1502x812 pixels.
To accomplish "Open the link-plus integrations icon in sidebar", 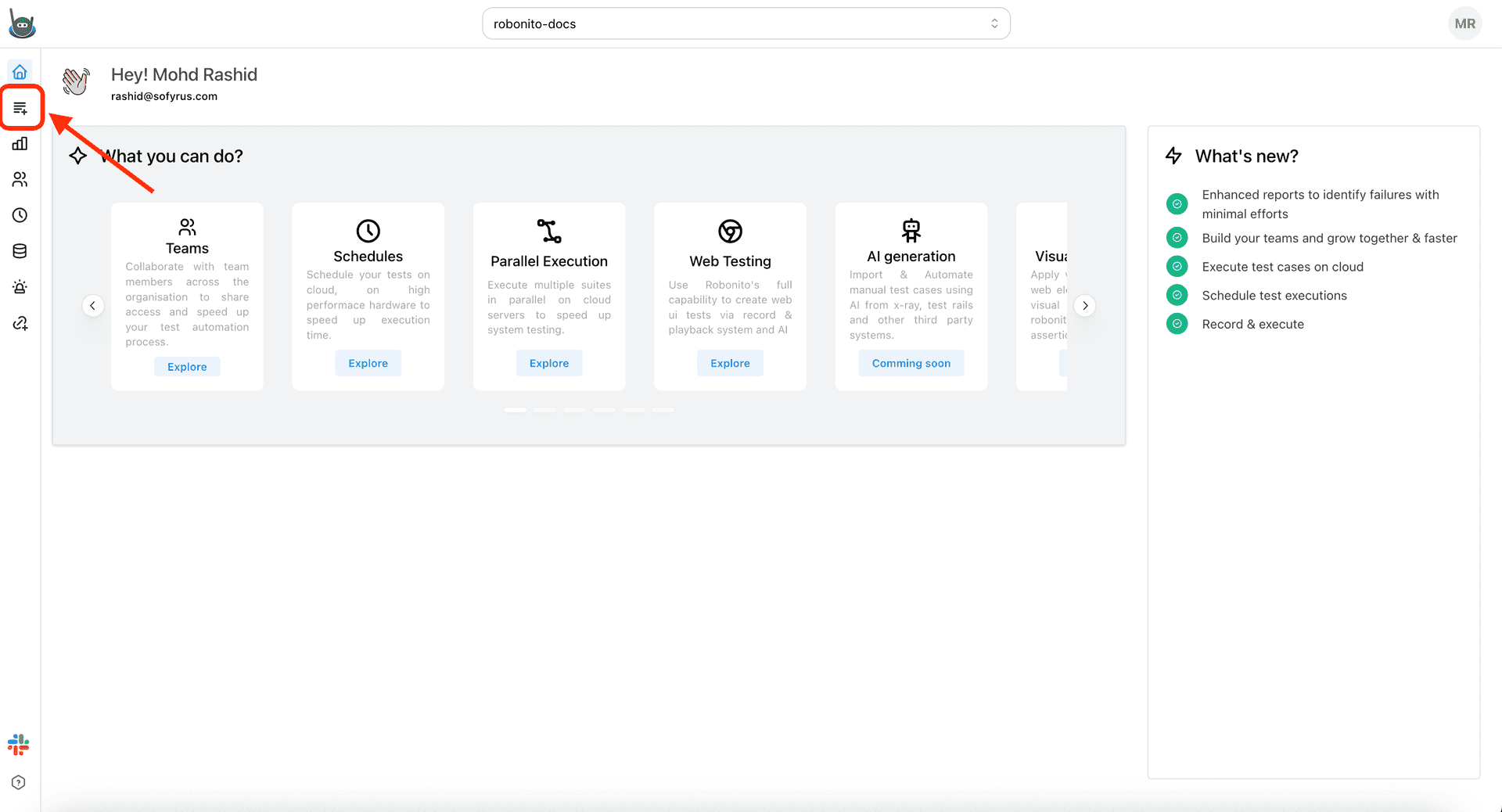I will [20, 323].
